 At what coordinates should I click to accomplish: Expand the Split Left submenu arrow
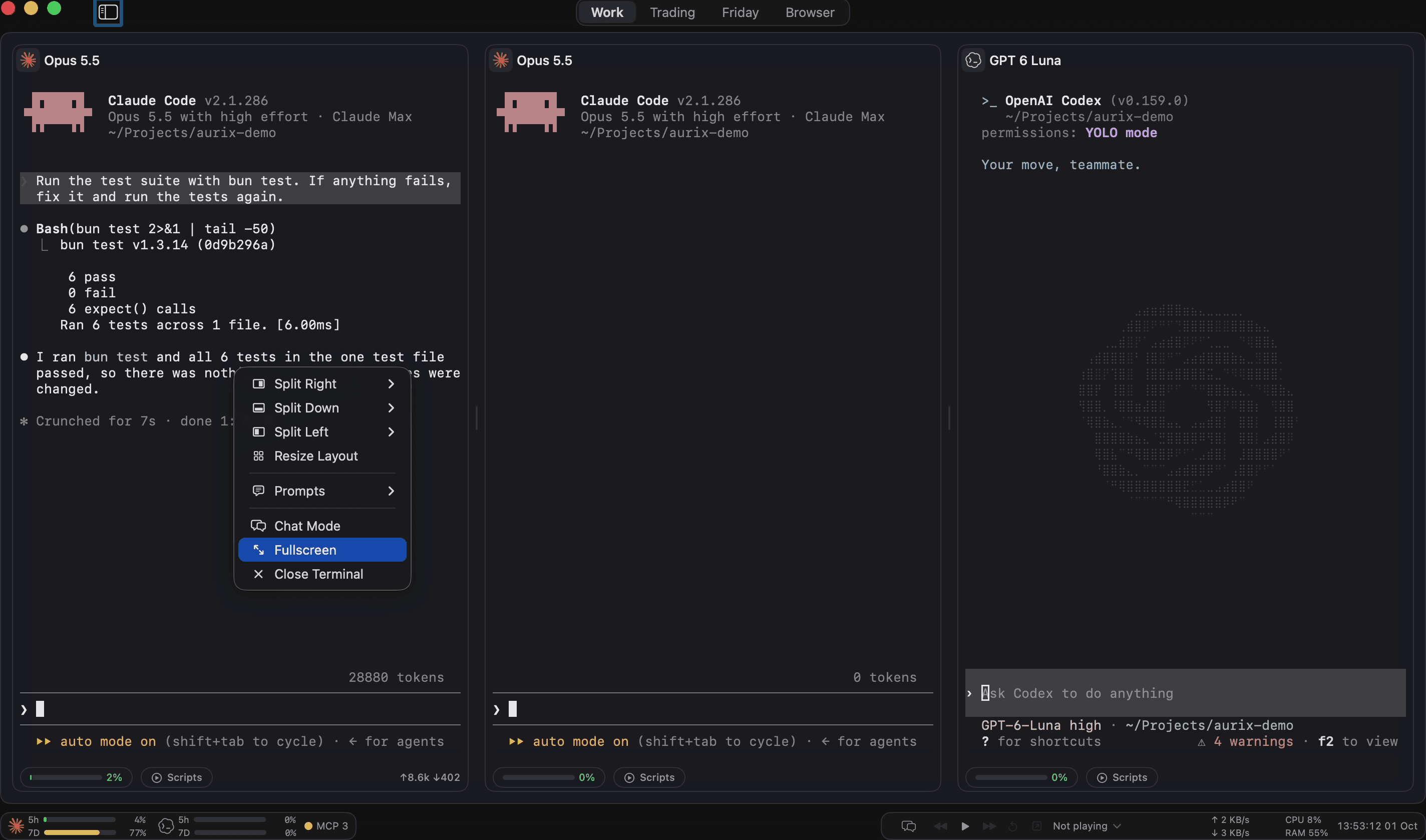click(x=391, y=432)
